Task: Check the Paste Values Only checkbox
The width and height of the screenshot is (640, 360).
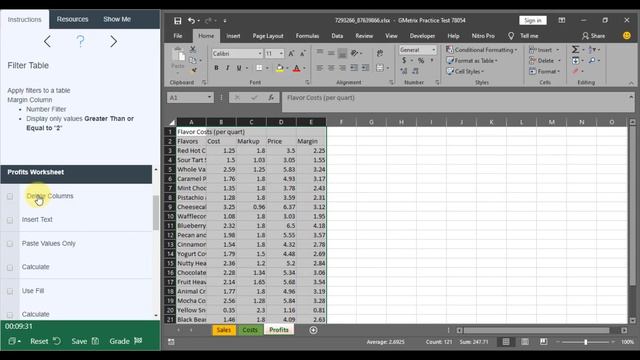Action: 10,244
